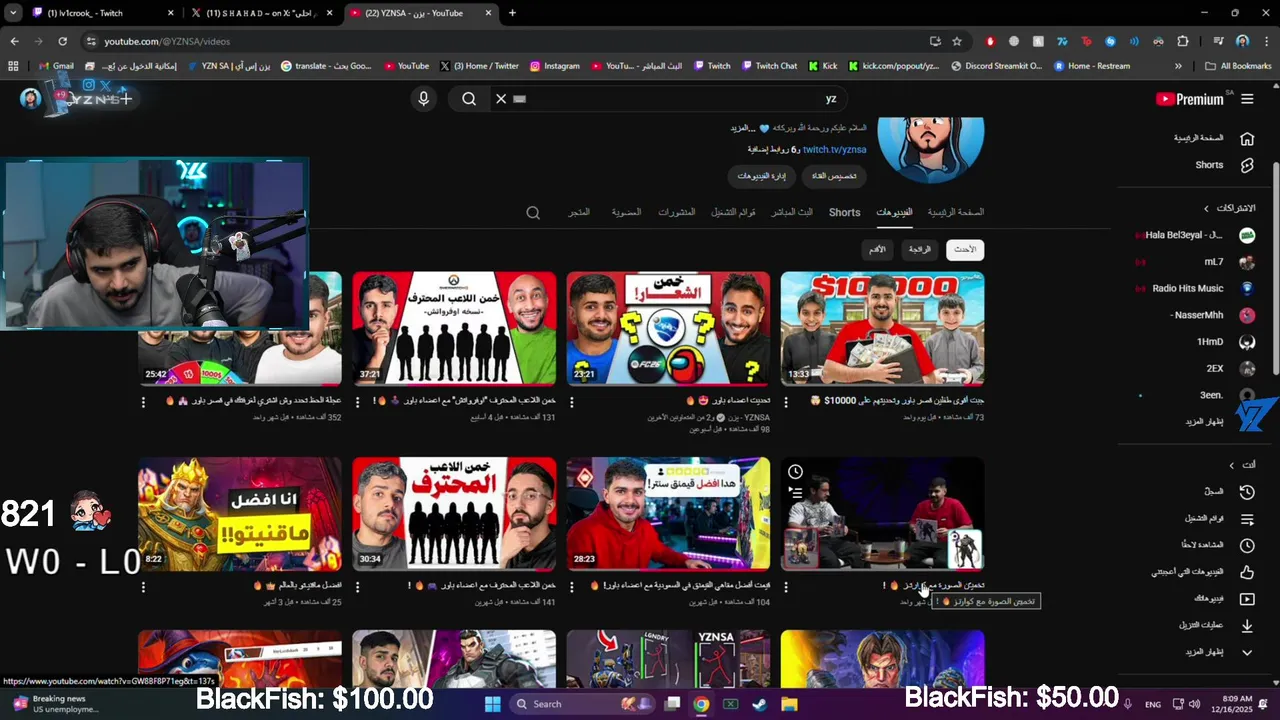Open the File Explorer taskbar icon

coord(788,704)
